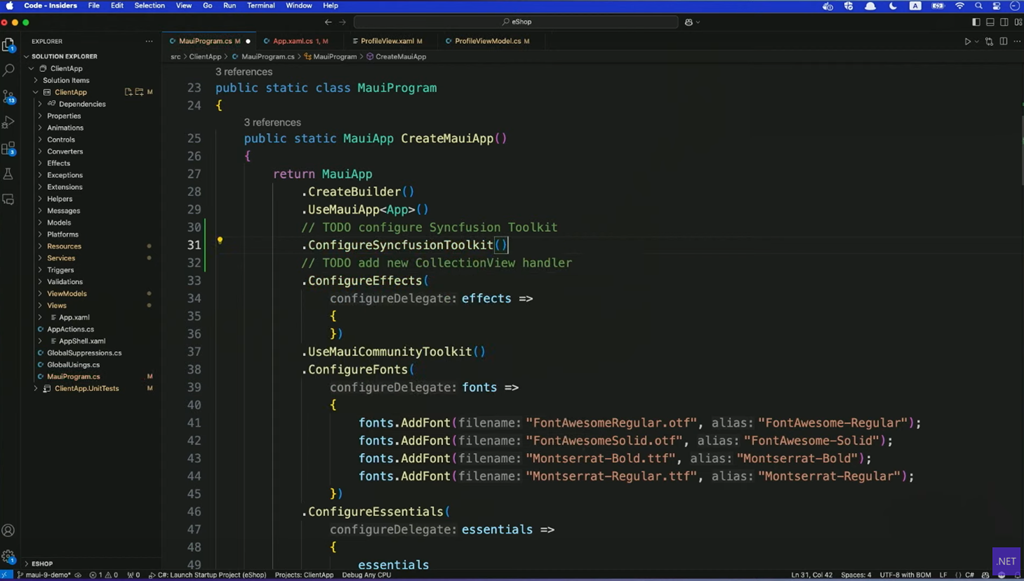Image resolution: width=1024 pixels, height=581 pixels.
Task: Click the Run play button in editor toolbar
Action: click(967, 42)
